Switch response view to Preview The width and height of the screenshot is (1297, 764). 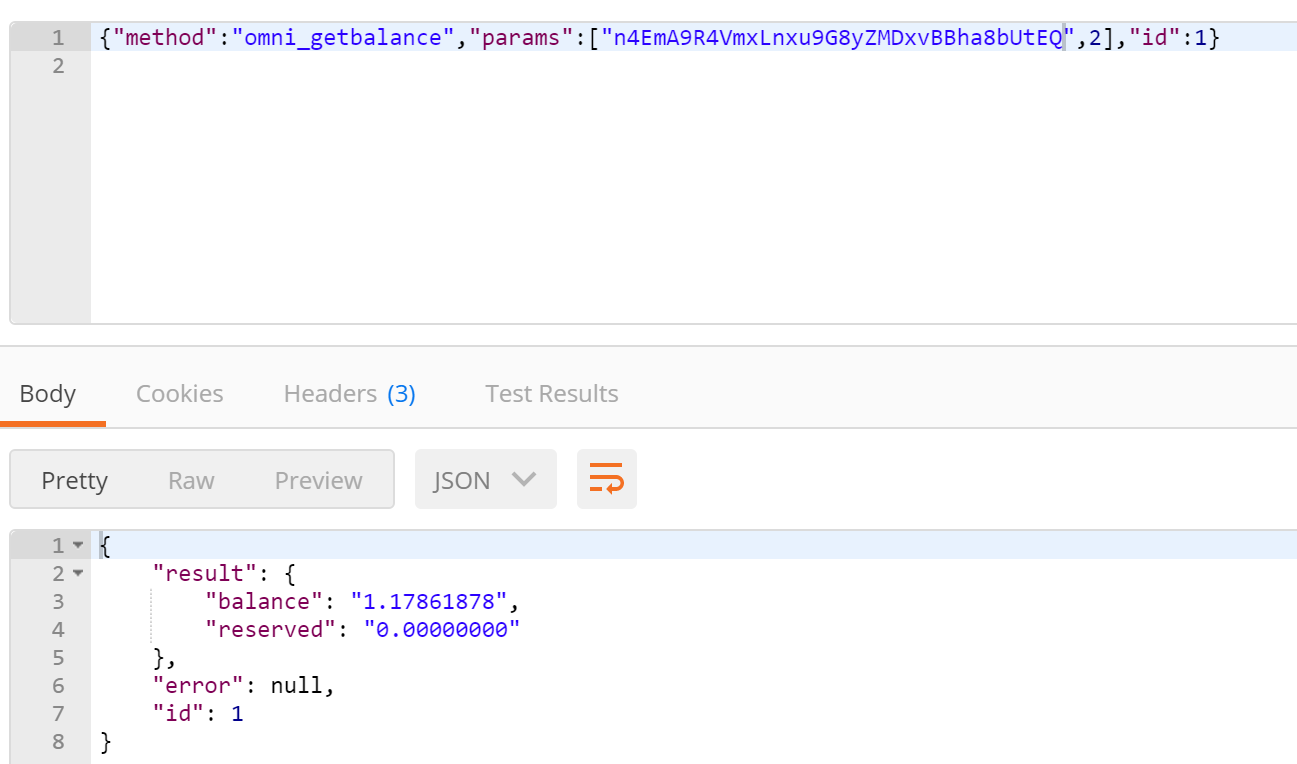pyautogui.click(x=317, y=479)
